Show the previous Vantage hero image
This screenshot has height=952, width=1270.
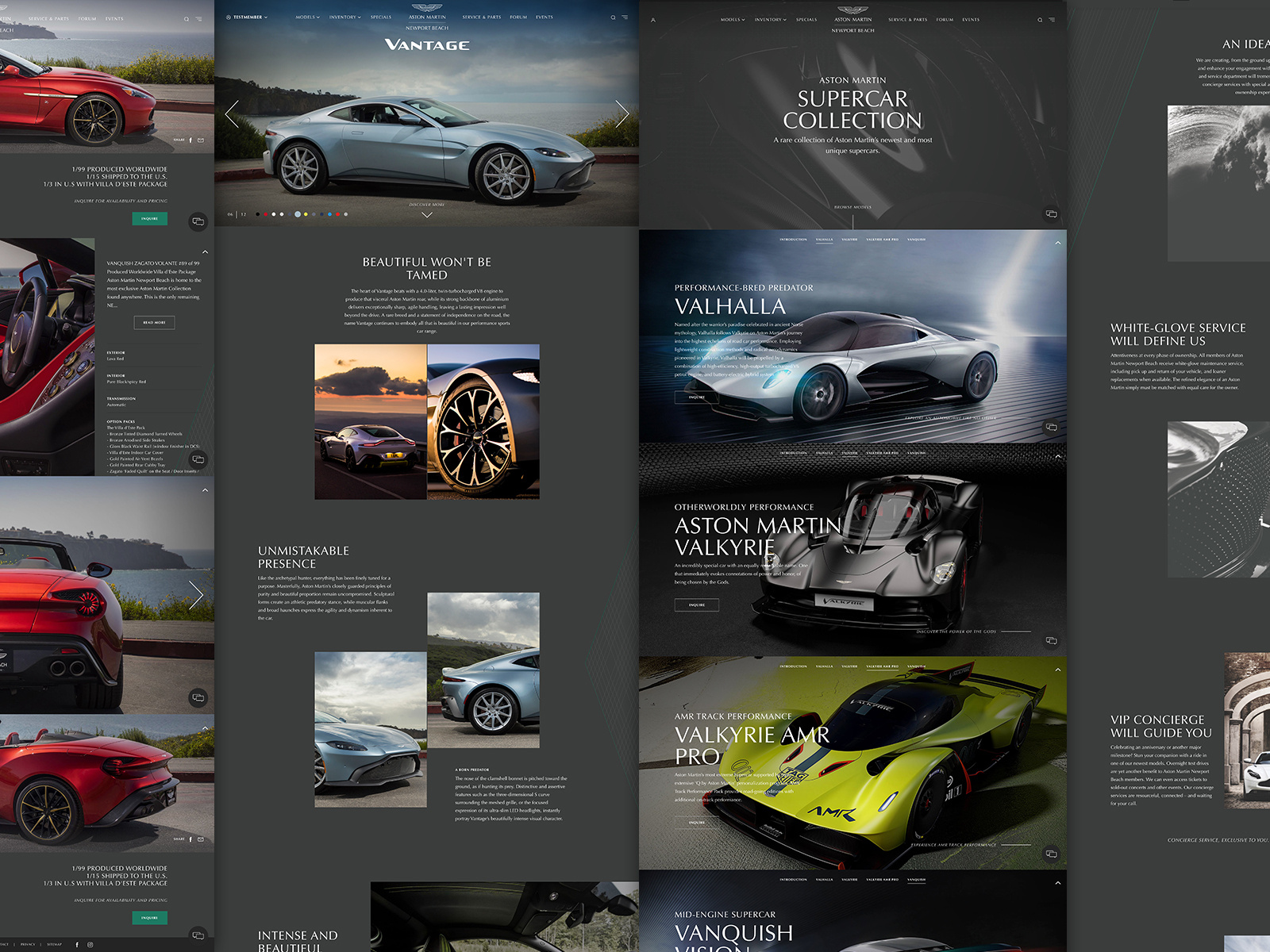tap(232, 114)
